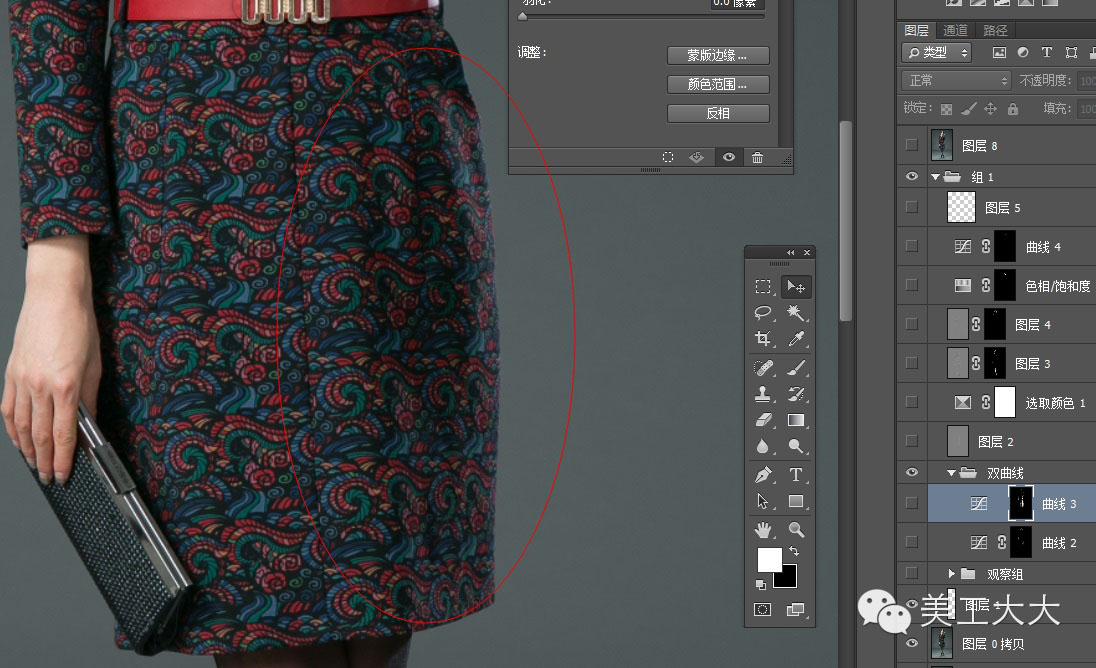Delete the mask with trash icon

(757, 157)
